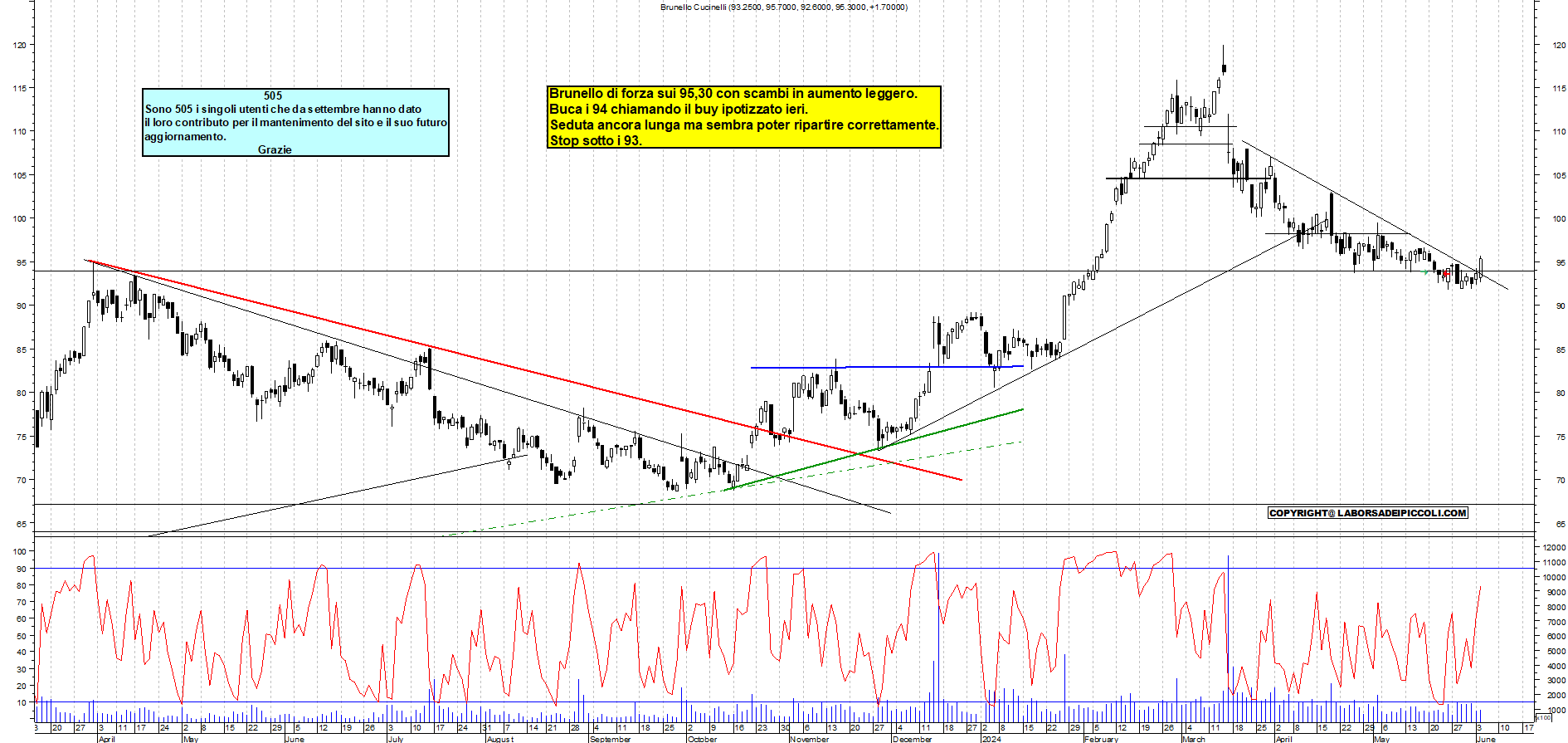Click the '2024' year label on time axis
1568x743 pixels.
coord(991,739)
